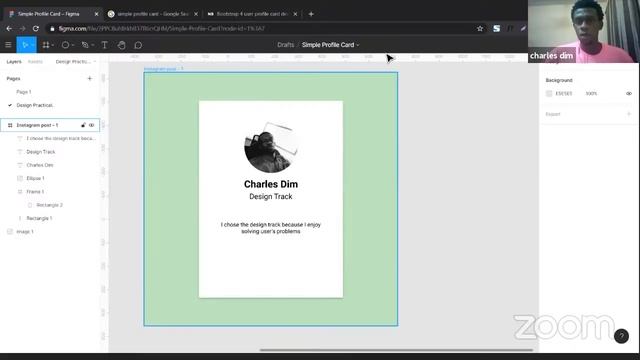Toggle background visibility eye icon
Viewport: 640px width, 360px height.
pos(629,93)
